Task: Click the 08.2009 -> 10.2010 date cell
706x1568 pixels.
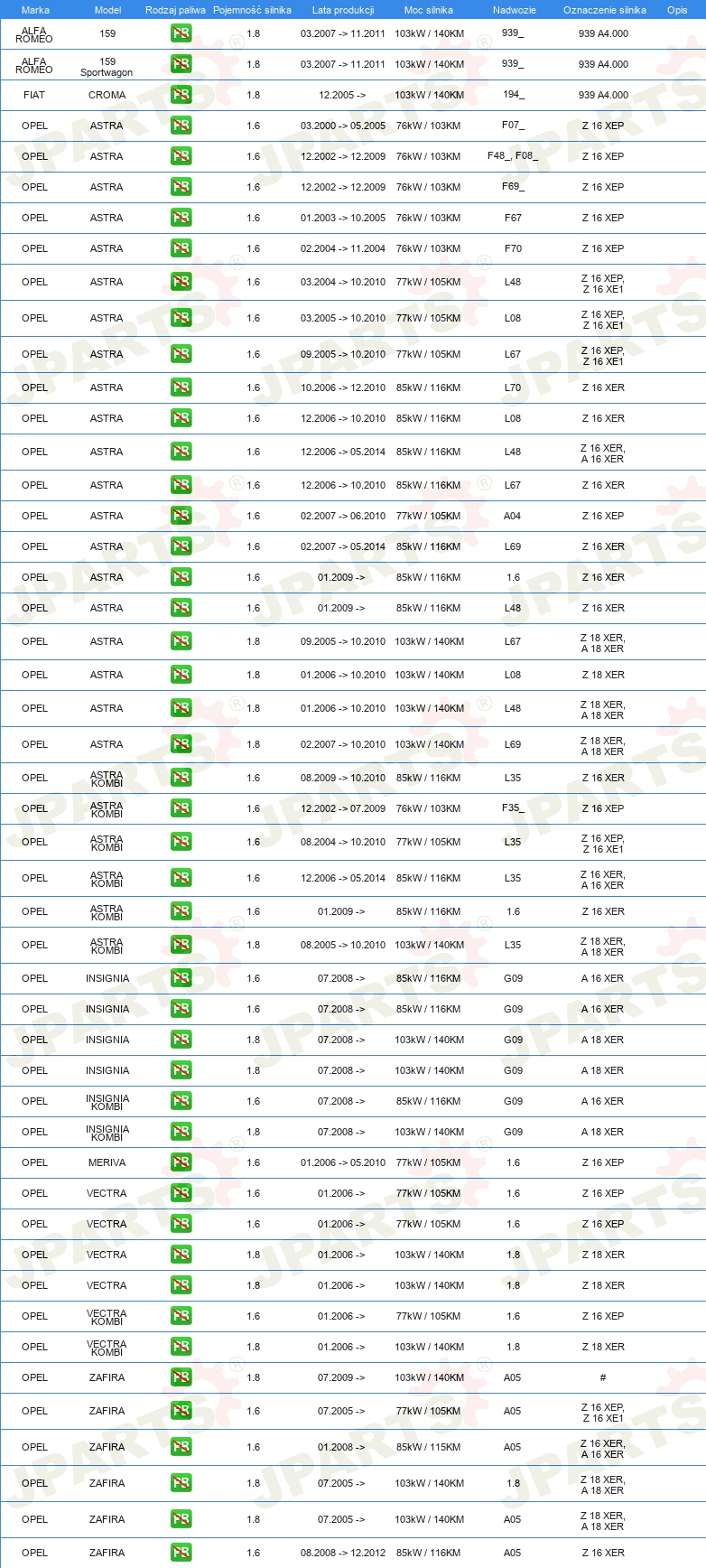Action: (343, 778)
